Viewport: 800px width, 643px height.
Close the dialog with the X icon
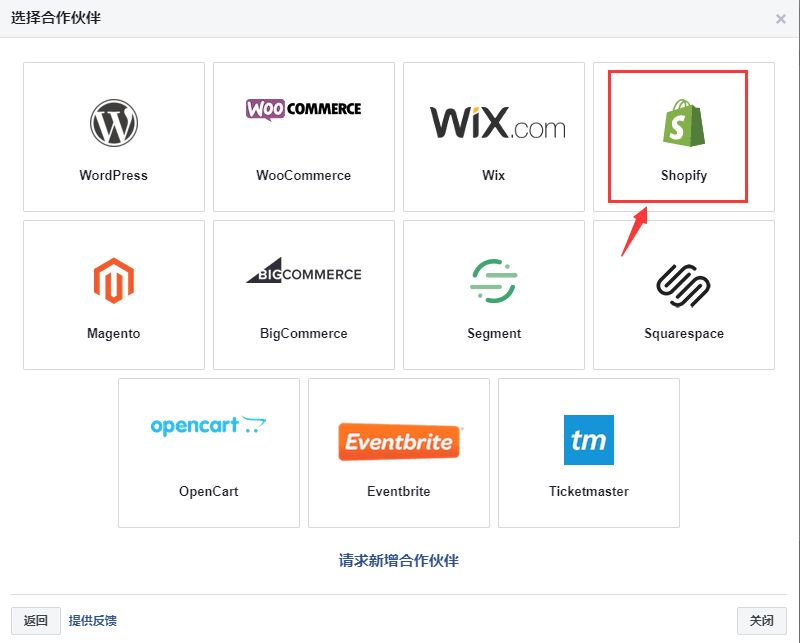pos(781,19)
